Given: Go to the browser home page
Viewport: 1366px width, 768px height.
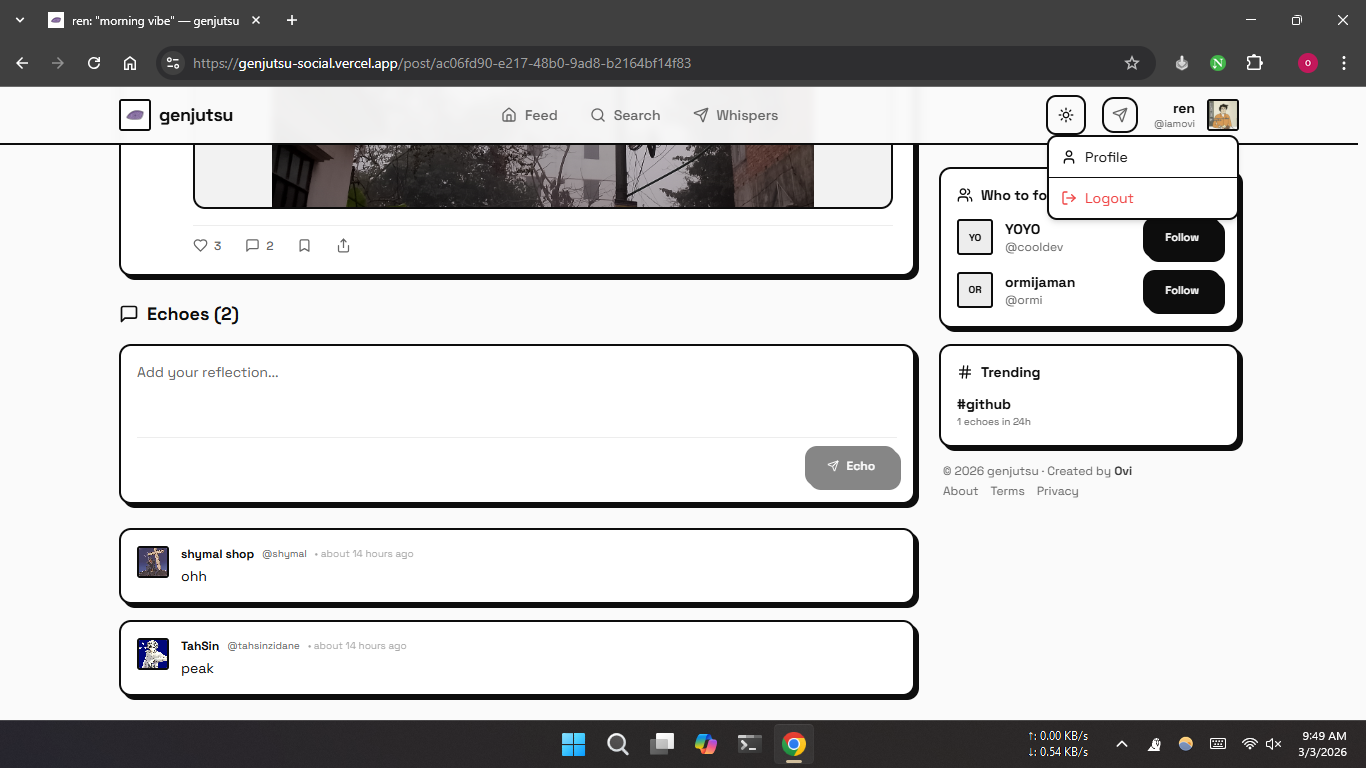Looking at the screenshot, I should [x=130, y=63].
